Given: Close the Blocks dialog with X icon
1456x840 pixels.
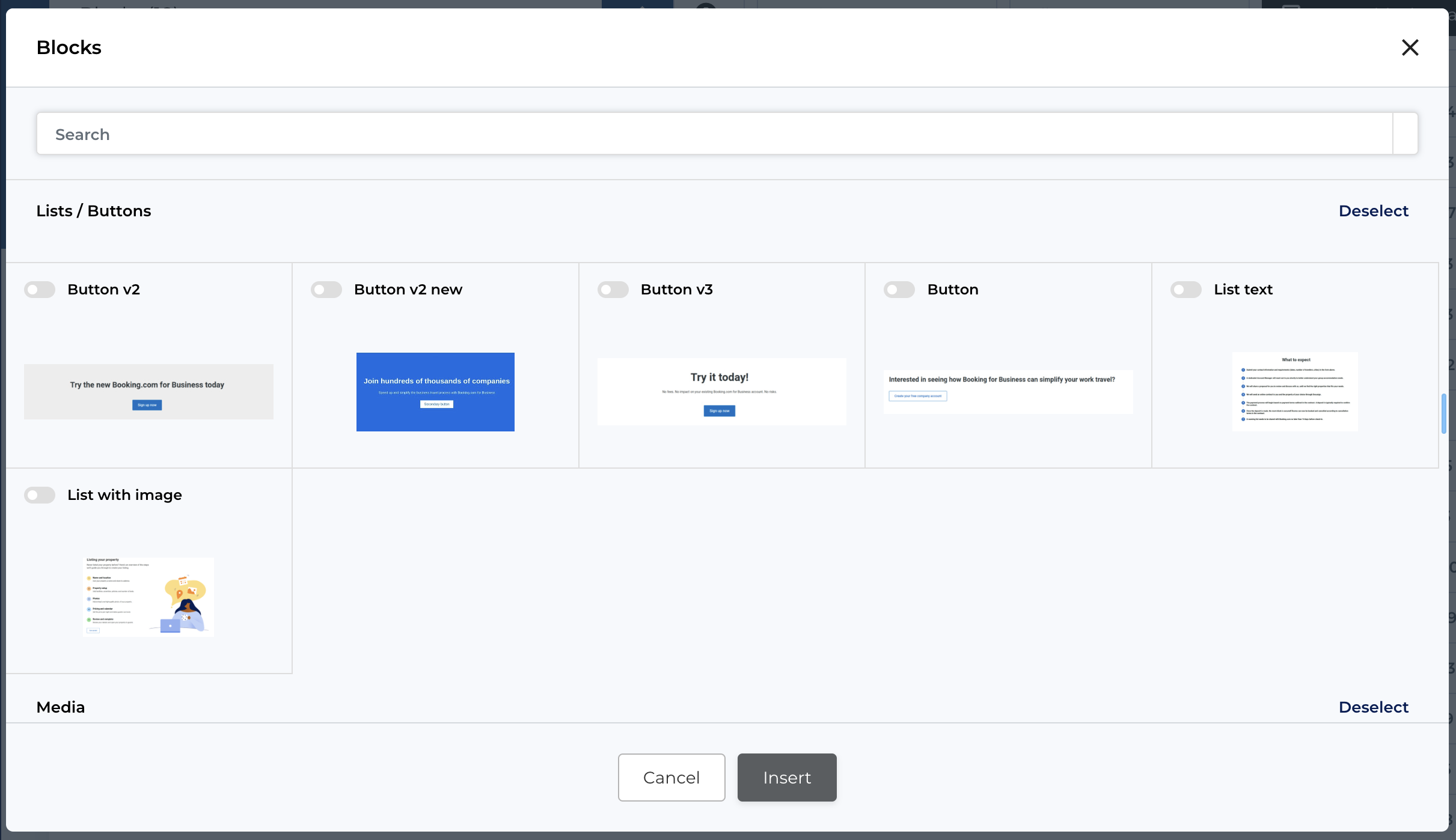Looking at the screenshot, I should click(1410, 47).
